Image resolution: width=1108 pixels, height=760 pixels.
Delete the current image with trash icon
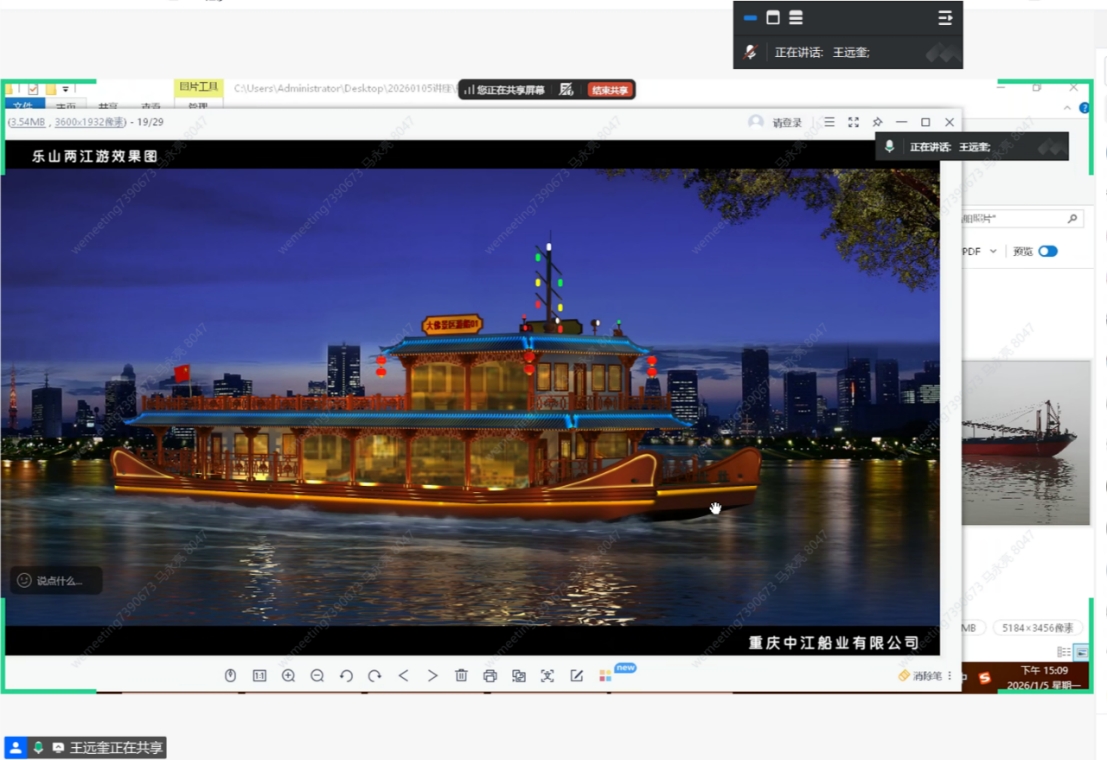click(461, 676)
